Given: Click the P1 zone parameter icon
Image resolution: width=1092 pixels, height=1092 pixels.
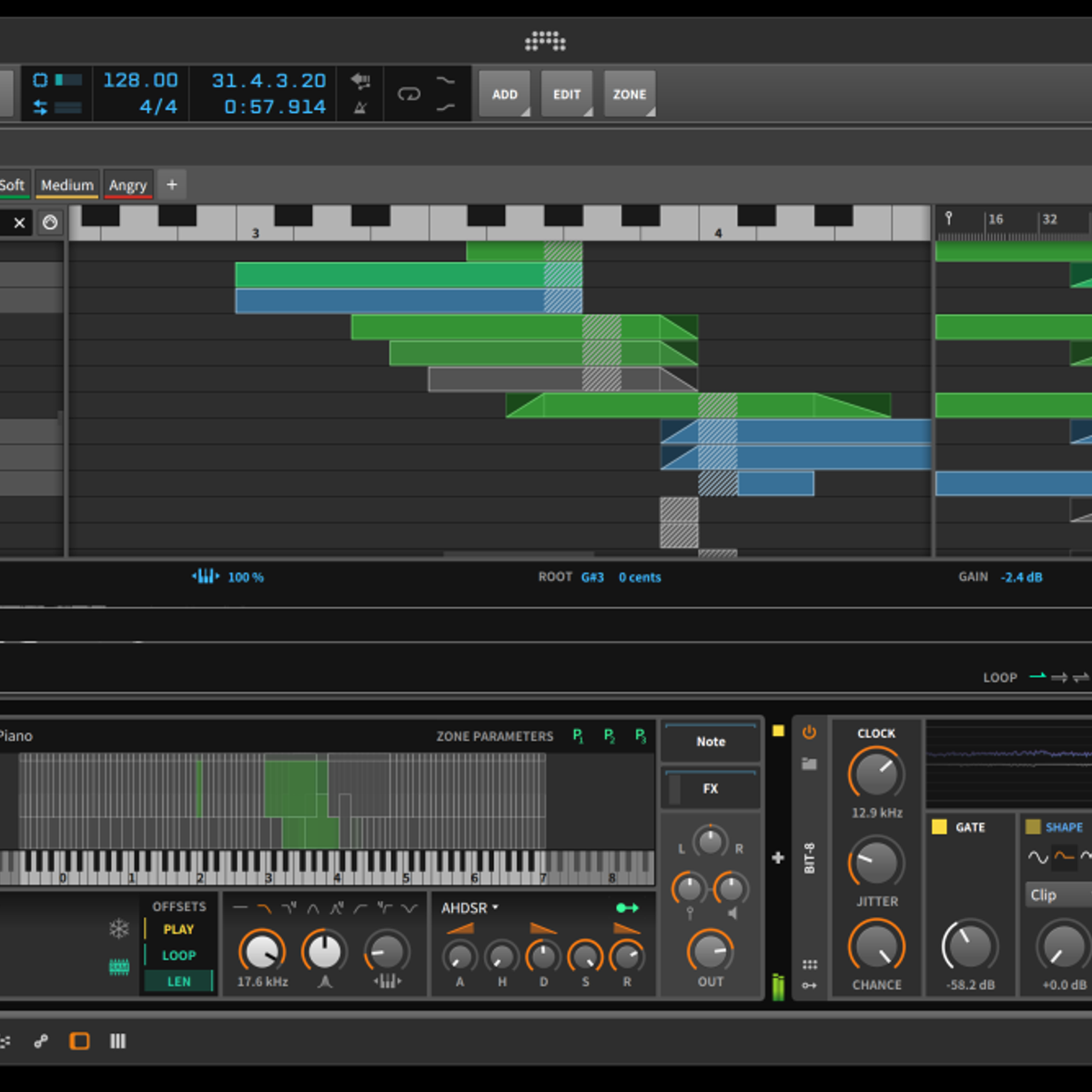Looking at the screenshot, I should click(x=578, y=736).
